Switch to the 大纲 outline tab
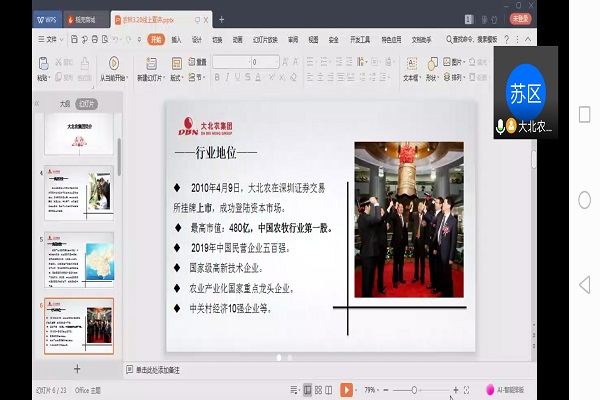This screenshot has width=600, height=400. click(x=64, y=102)
